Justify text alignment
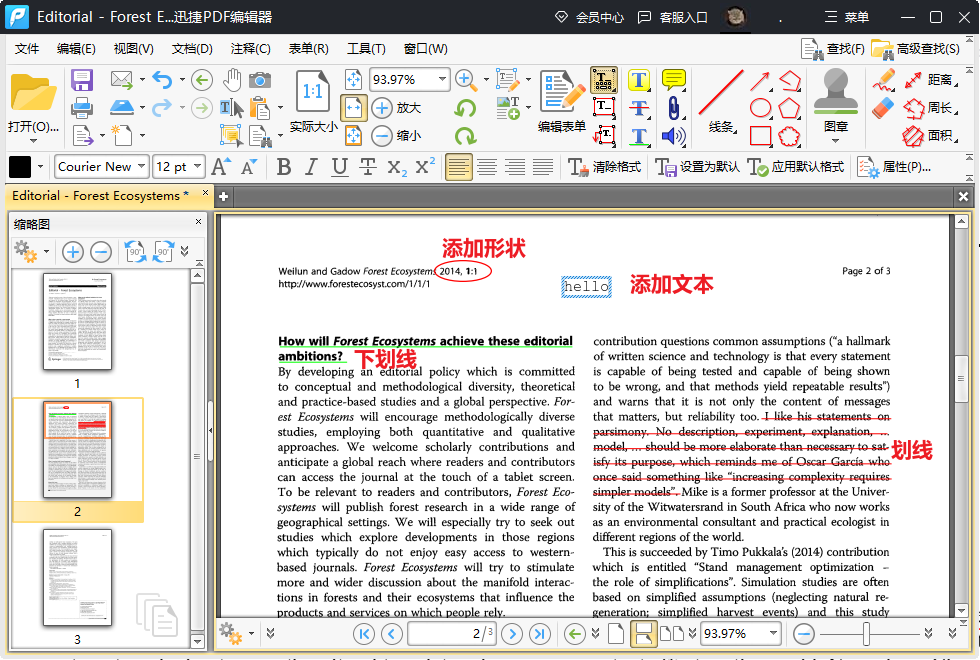 pos(542,167)
